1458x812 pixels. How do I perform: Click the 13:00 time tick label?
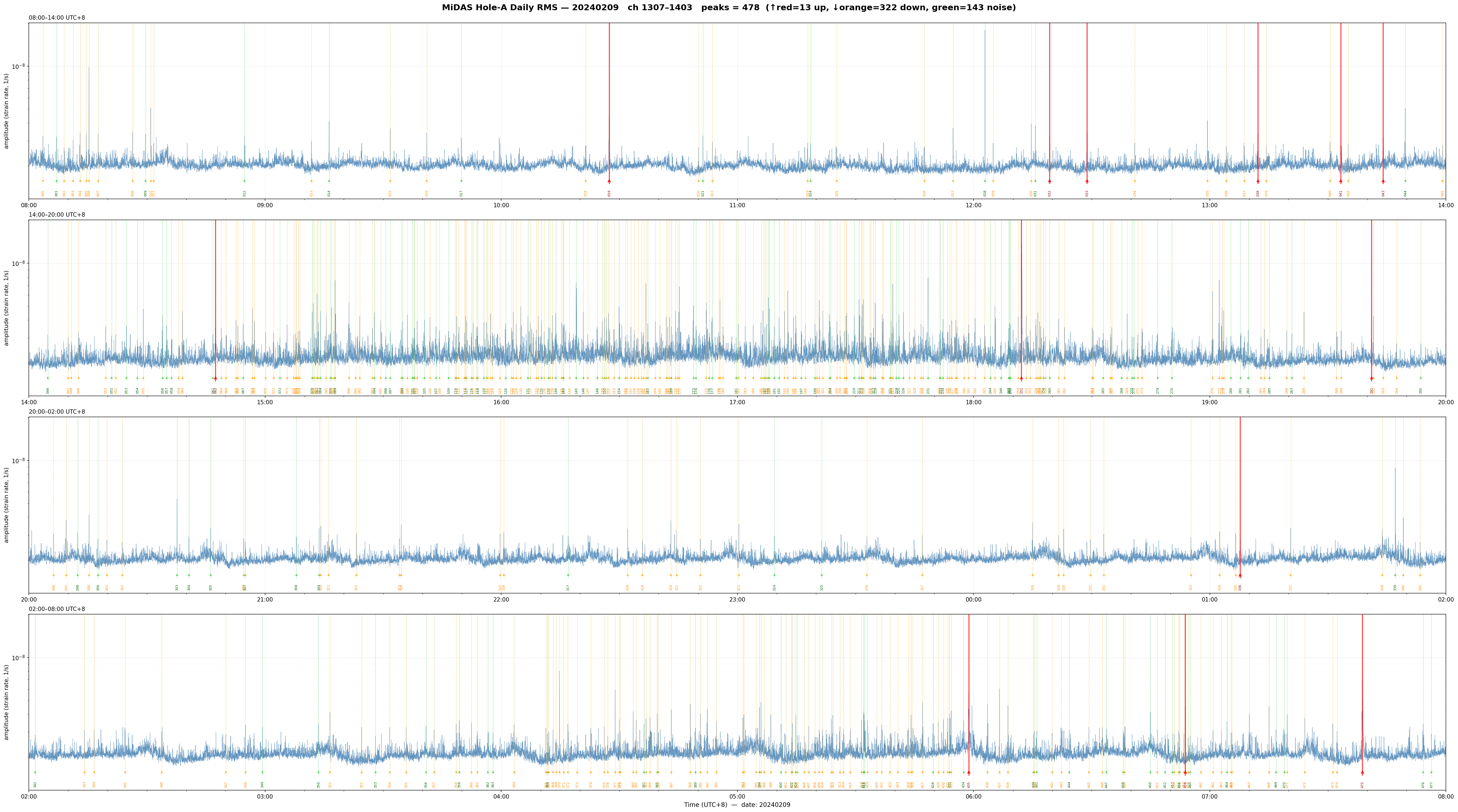coord(1210,205)
